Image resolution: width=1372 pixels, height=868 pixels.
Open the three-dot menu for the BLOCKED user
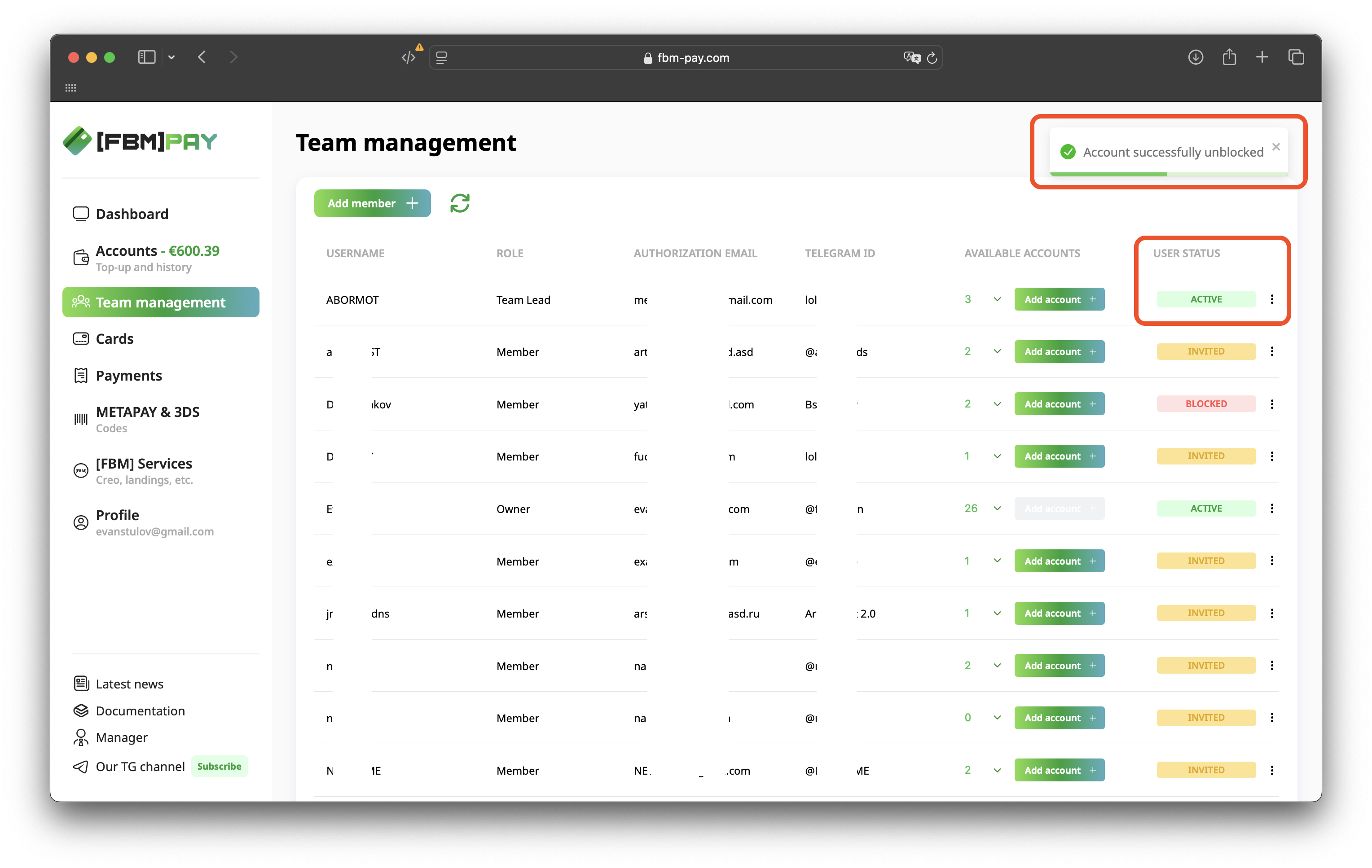click(x=1272, y=404)
